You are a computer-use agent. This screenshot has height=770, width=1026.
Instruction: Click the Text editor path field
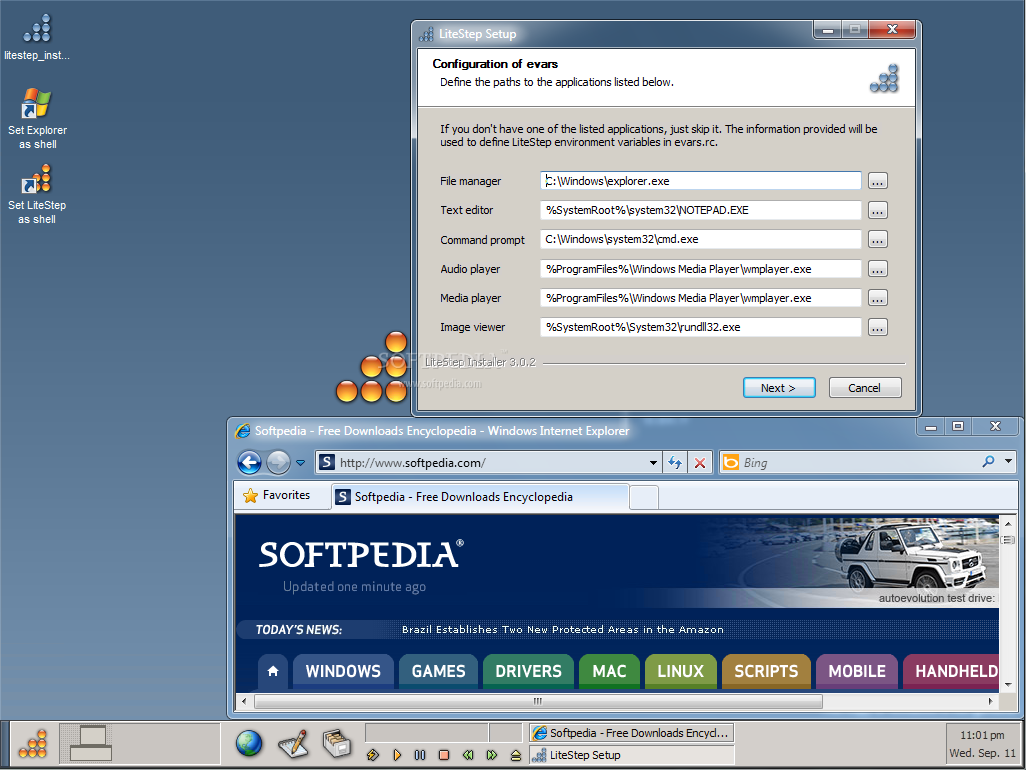click(701, 210)
